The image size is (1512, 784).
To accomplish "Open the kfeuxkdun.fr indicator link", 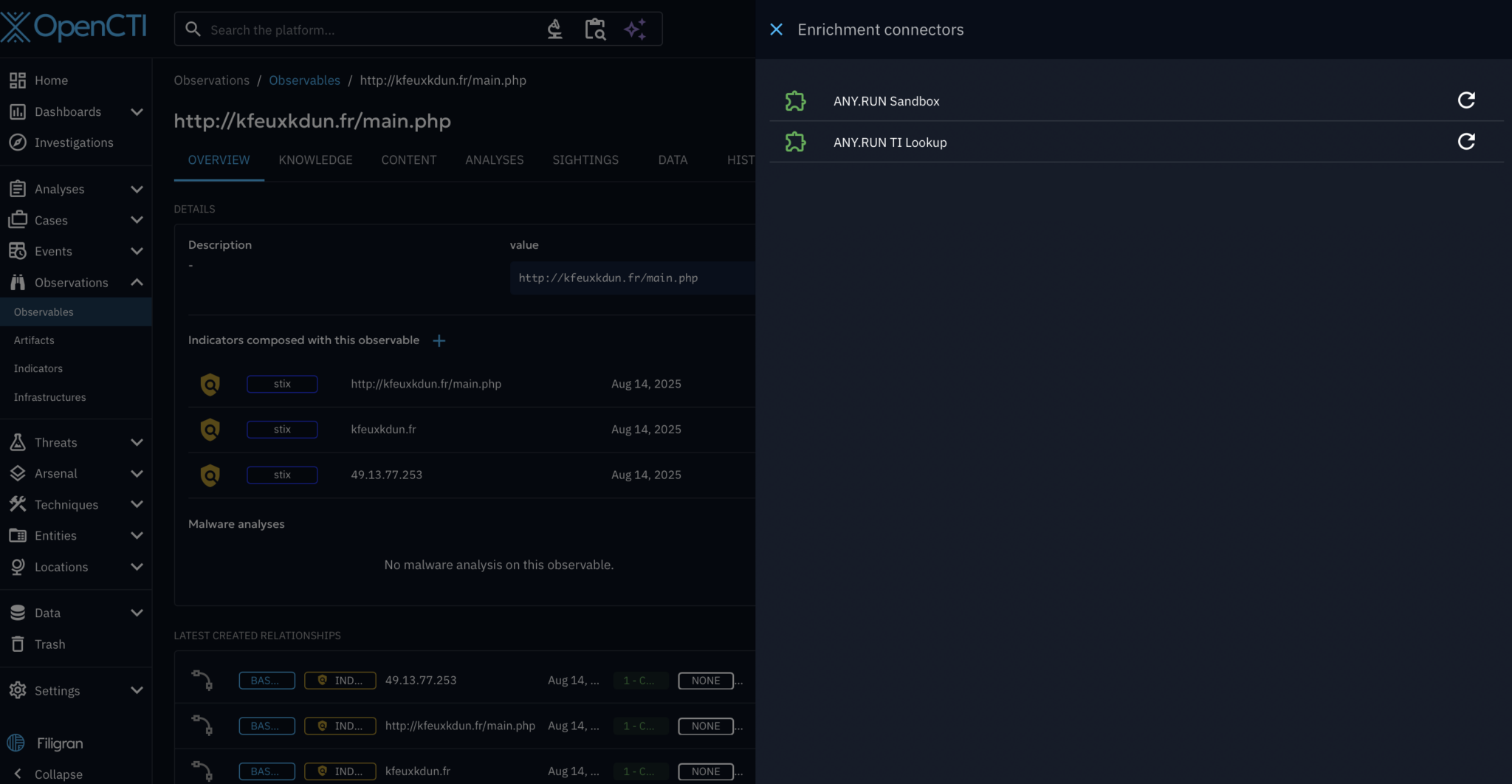I will click(x=383, y=429).
